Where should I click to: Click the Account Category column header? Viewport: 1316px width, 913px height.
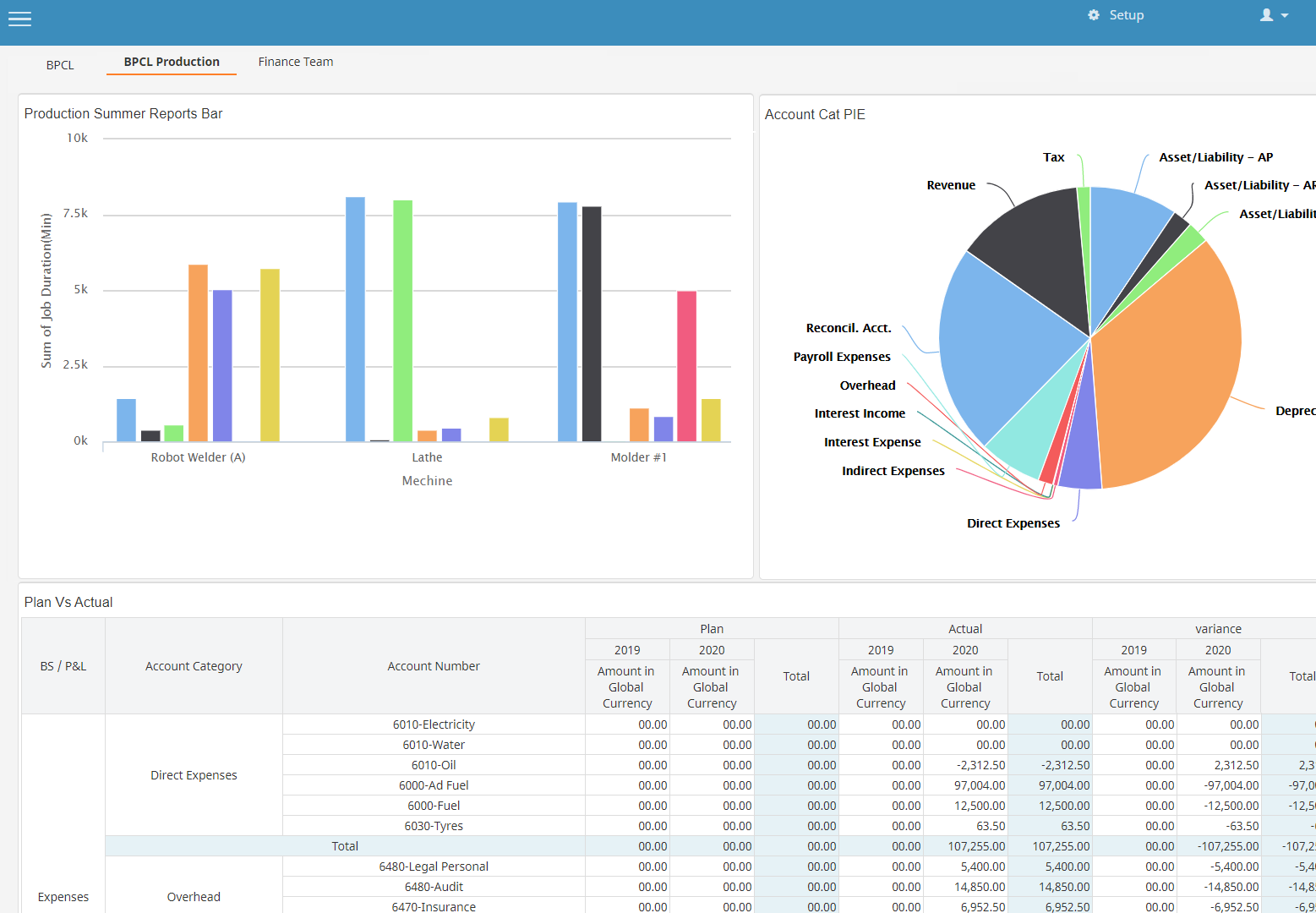coord(194,666)
